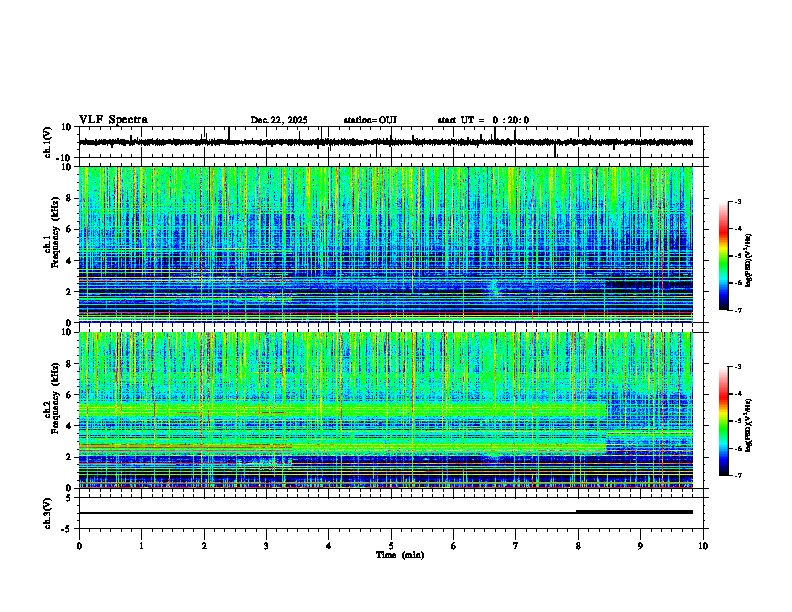Click the "ch.3(V)" axis label

[48, 514]
